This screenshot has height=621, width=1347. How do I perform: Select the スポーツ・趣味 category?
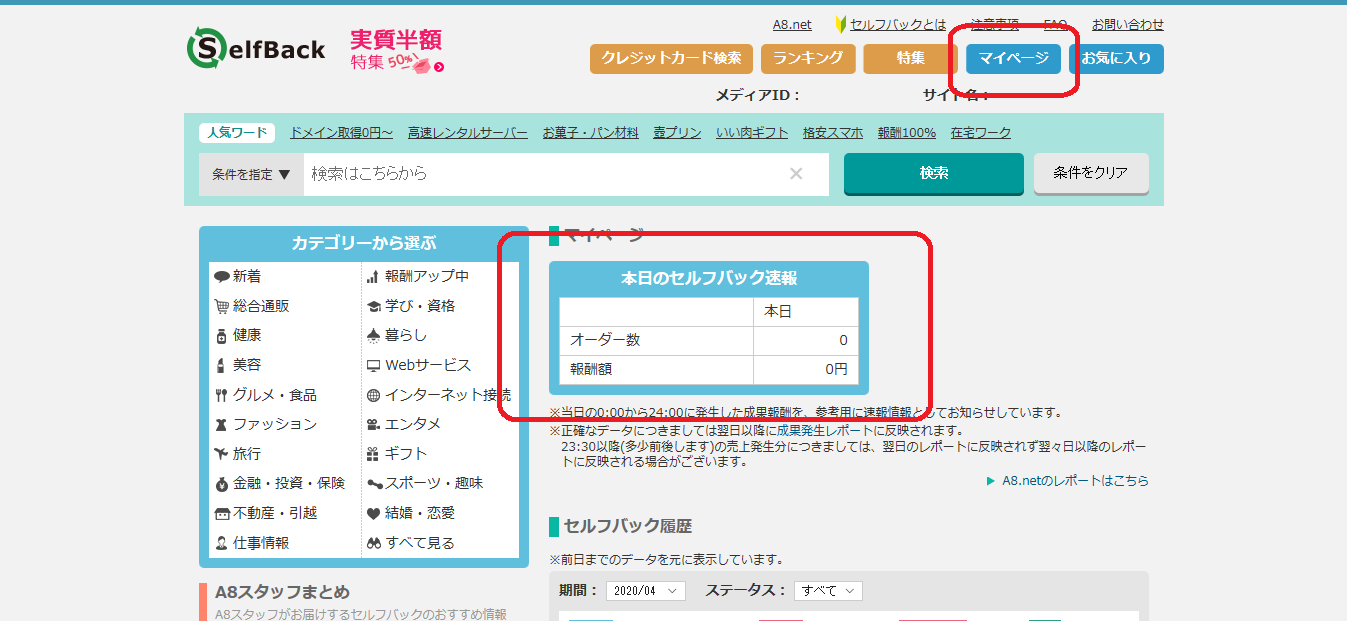425,483
